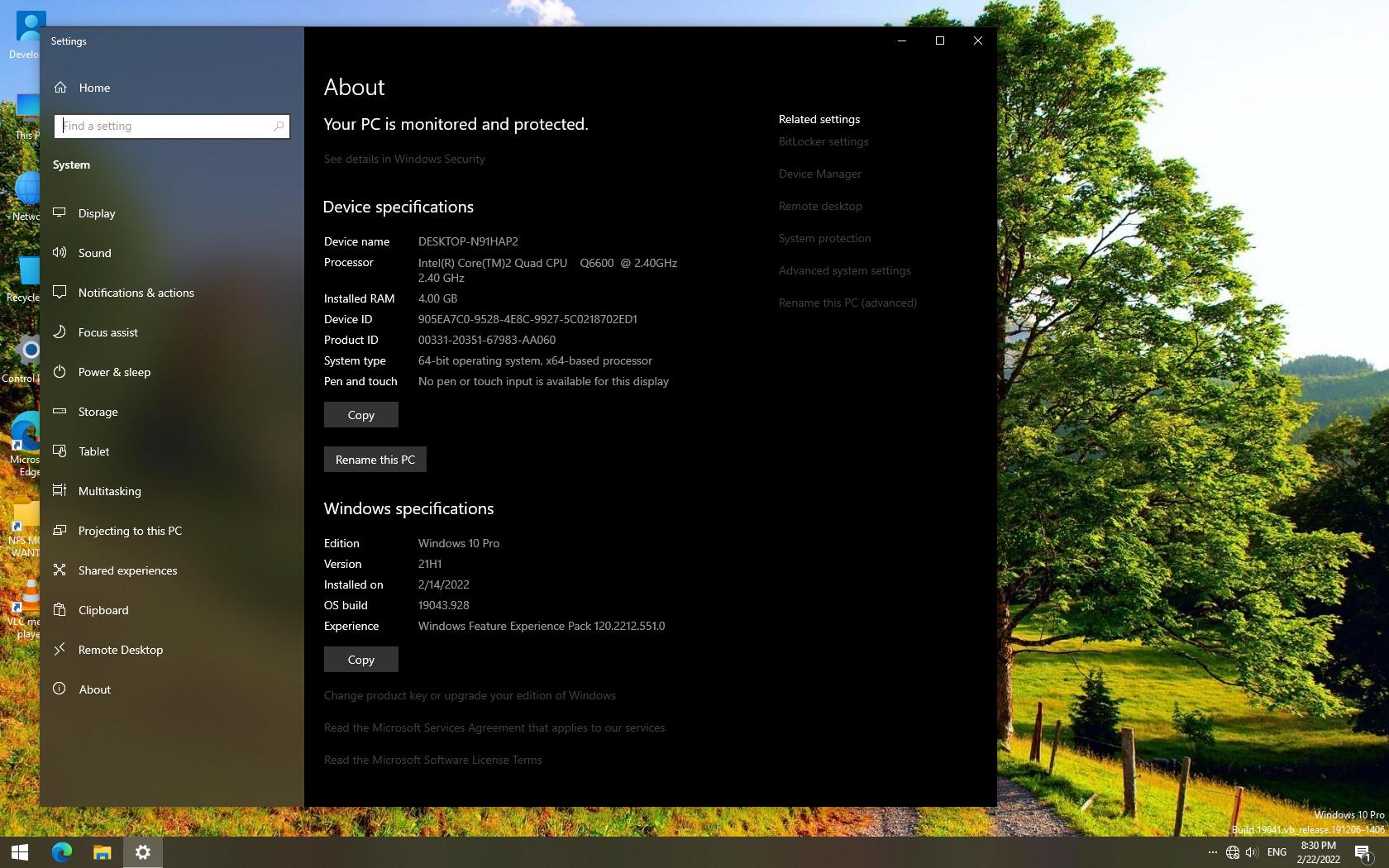Read the Microsoft Software License Terms

coord(433,760)
